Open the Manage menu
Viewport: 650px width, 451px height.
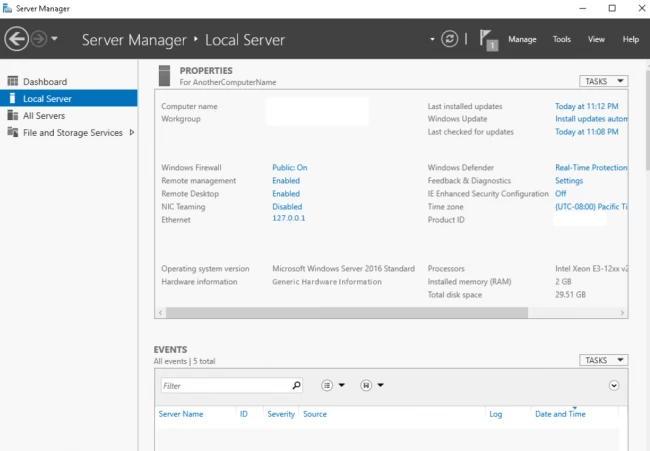point(522,39)
